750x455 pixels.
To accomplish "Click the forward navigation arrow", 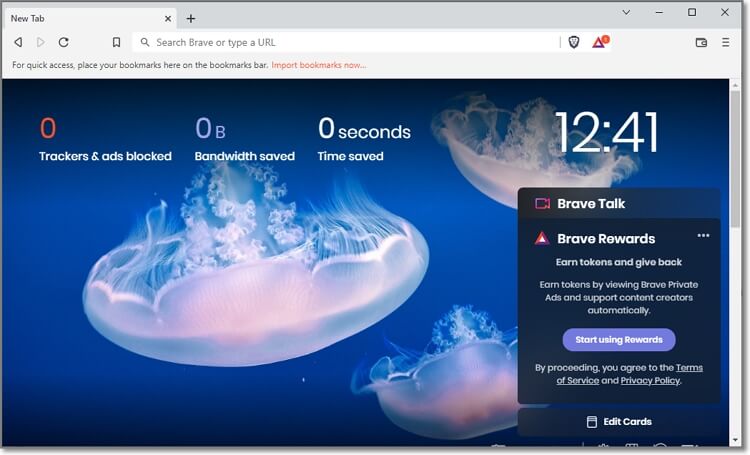I will tap(41, 42).
